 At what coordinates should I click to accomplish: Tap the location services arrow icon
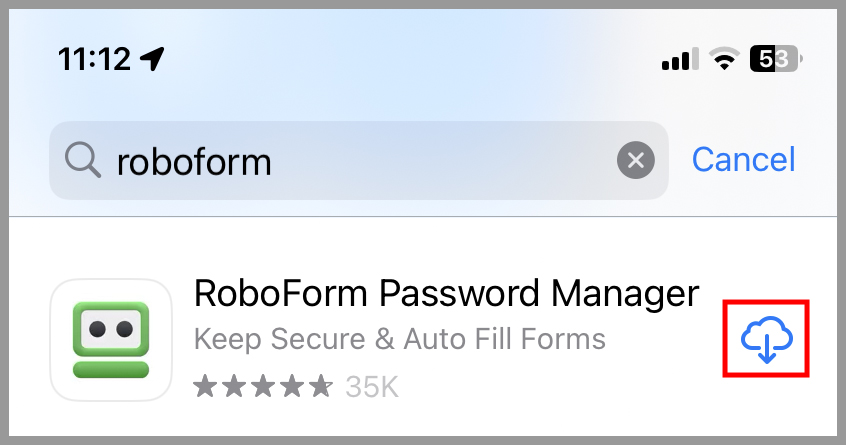pos(152,58)
